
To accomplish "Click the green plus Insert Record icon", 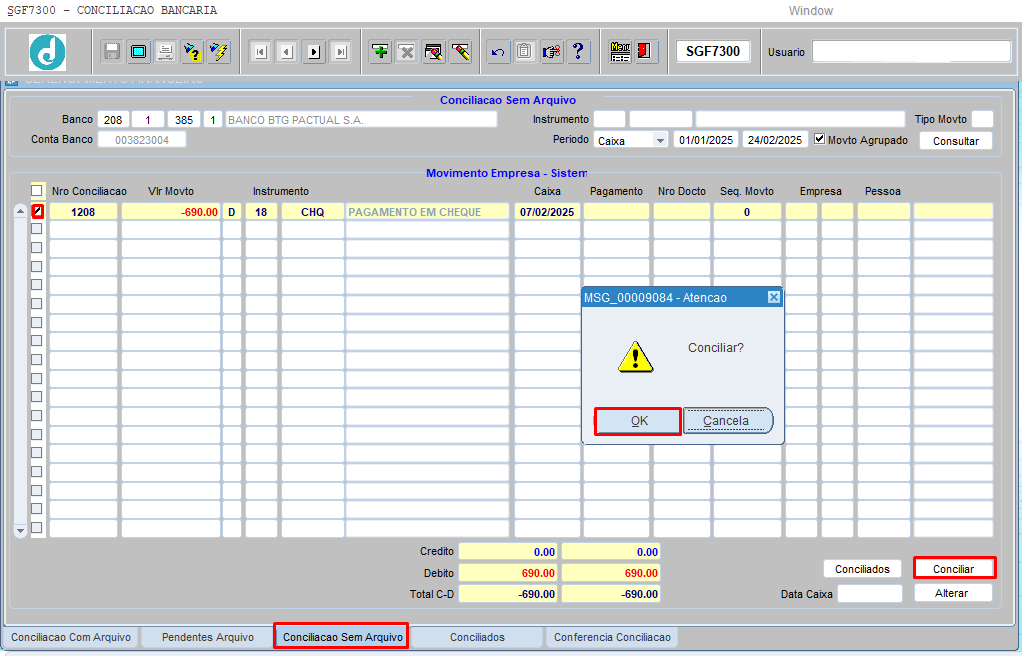I will coord(380,52).
